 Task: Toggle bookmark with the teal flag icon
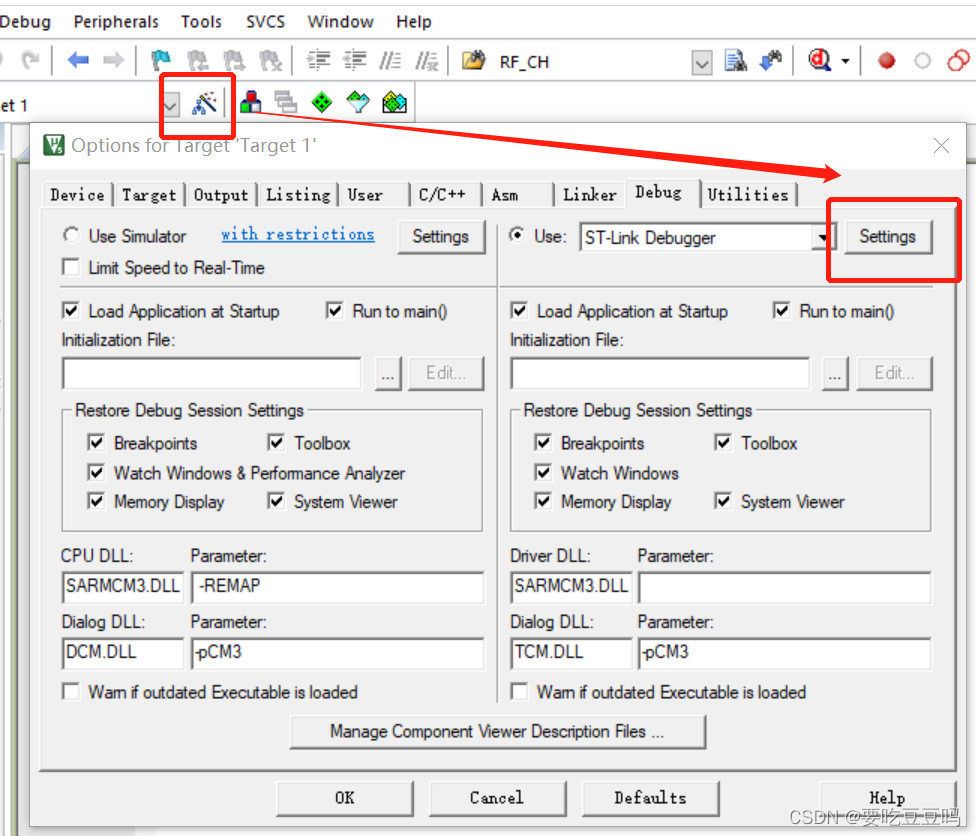pyautogui.click(x=161, y=60)
